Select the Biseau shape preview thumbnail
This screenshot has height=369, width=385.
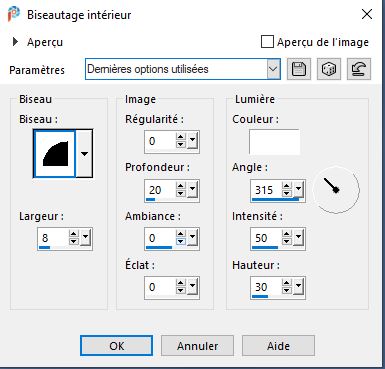(55, 154)
